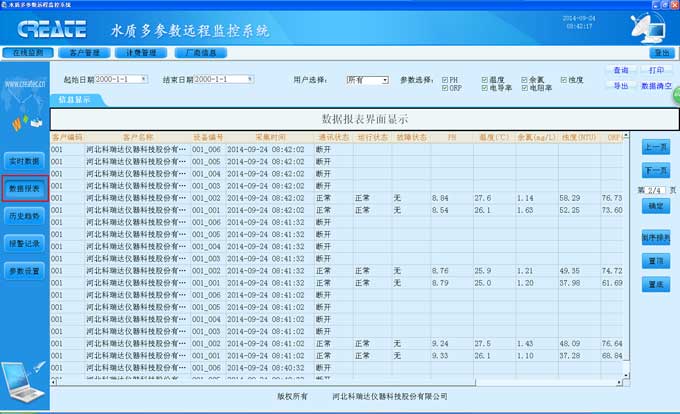
Task: Uncheck the 温度 (temperature) checkbox
Action: pos(485,78)
